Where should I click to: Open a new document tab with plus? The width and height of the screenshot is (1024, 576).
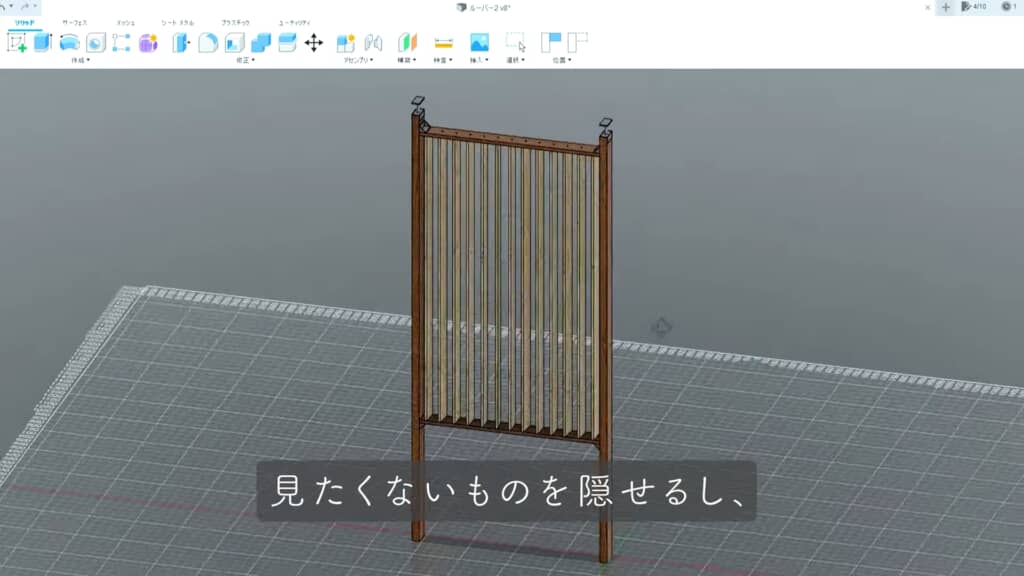[x=946, y=7]
